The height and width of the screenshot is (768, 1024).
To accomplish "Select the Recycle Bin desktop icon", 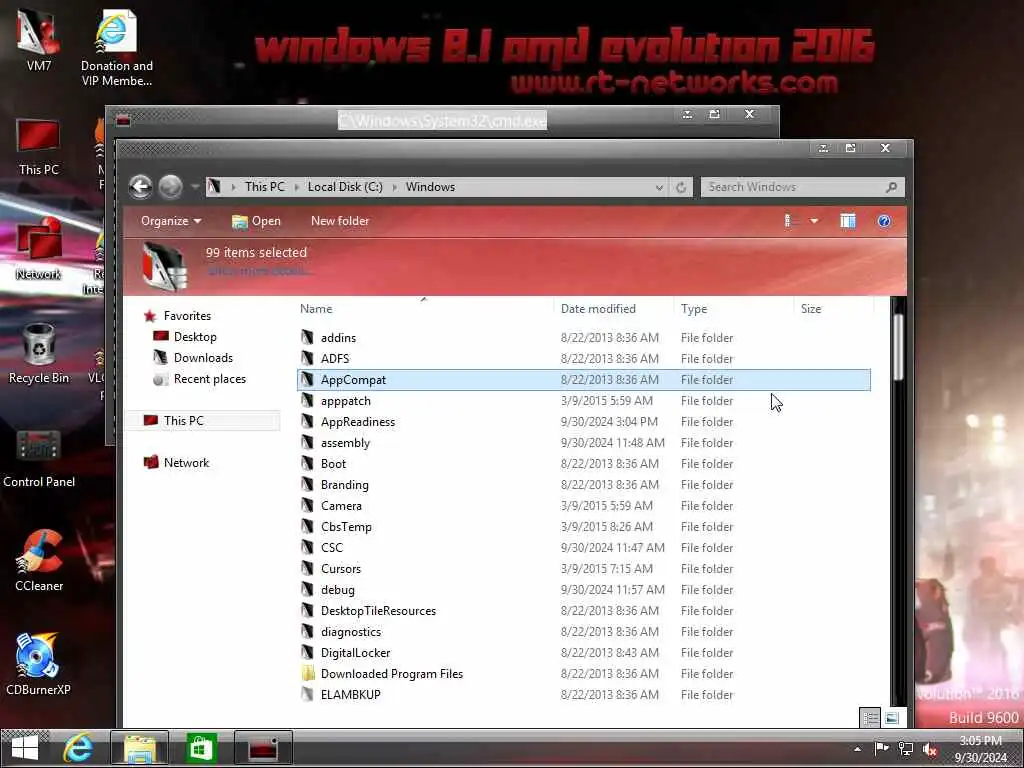I will (39, 353).
